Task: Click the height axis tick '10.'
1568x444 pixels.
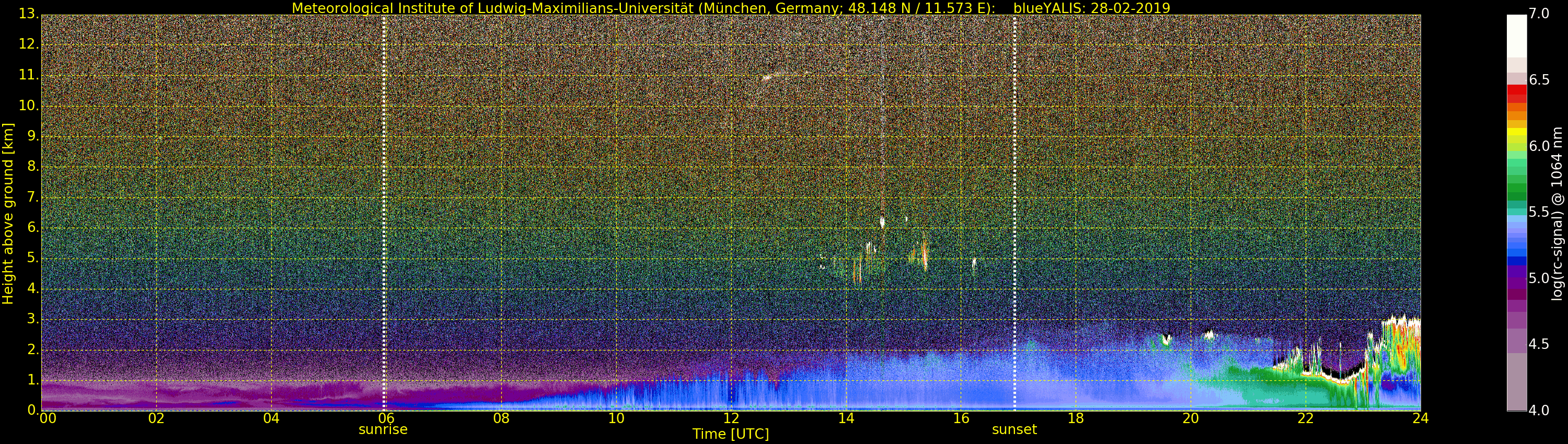Action: pyautogui.click(x=29, y=105)
